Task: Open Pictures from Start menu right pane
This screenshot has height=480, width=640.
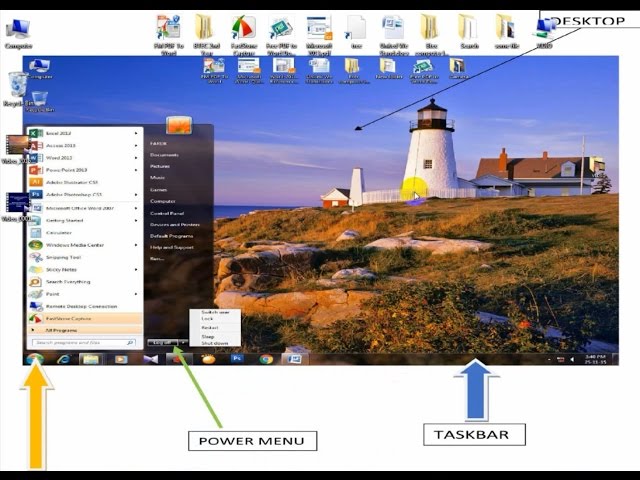Action: pyautogui.click(x=160, y=167)
